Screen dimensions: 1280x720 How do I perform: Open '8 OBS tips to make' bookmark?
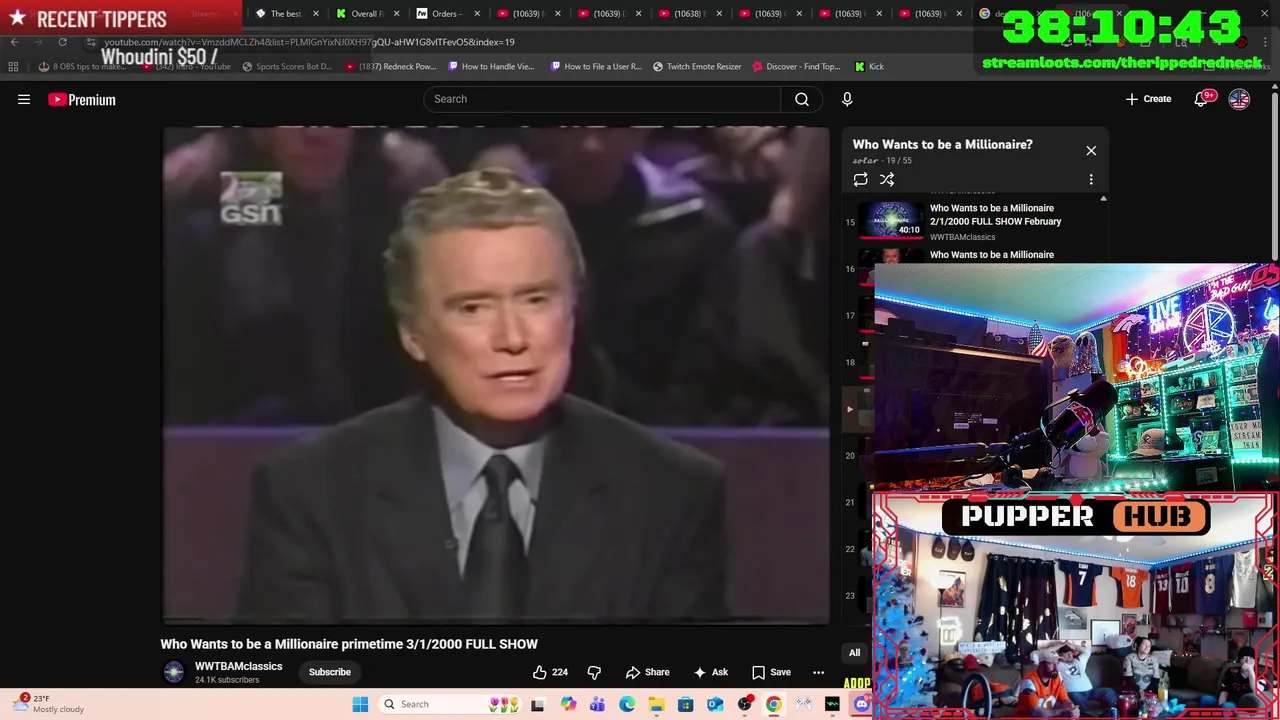tap(83, 67)
